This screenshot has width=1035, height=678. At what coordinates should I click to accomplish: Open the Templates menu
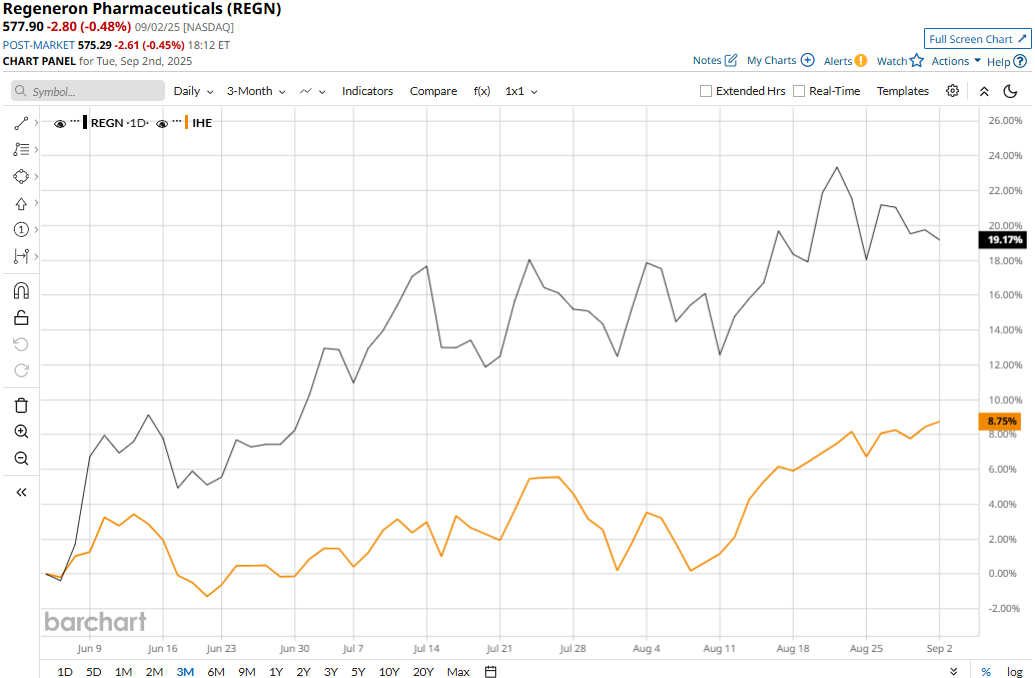pyautogui.click(x=902, y=91)
